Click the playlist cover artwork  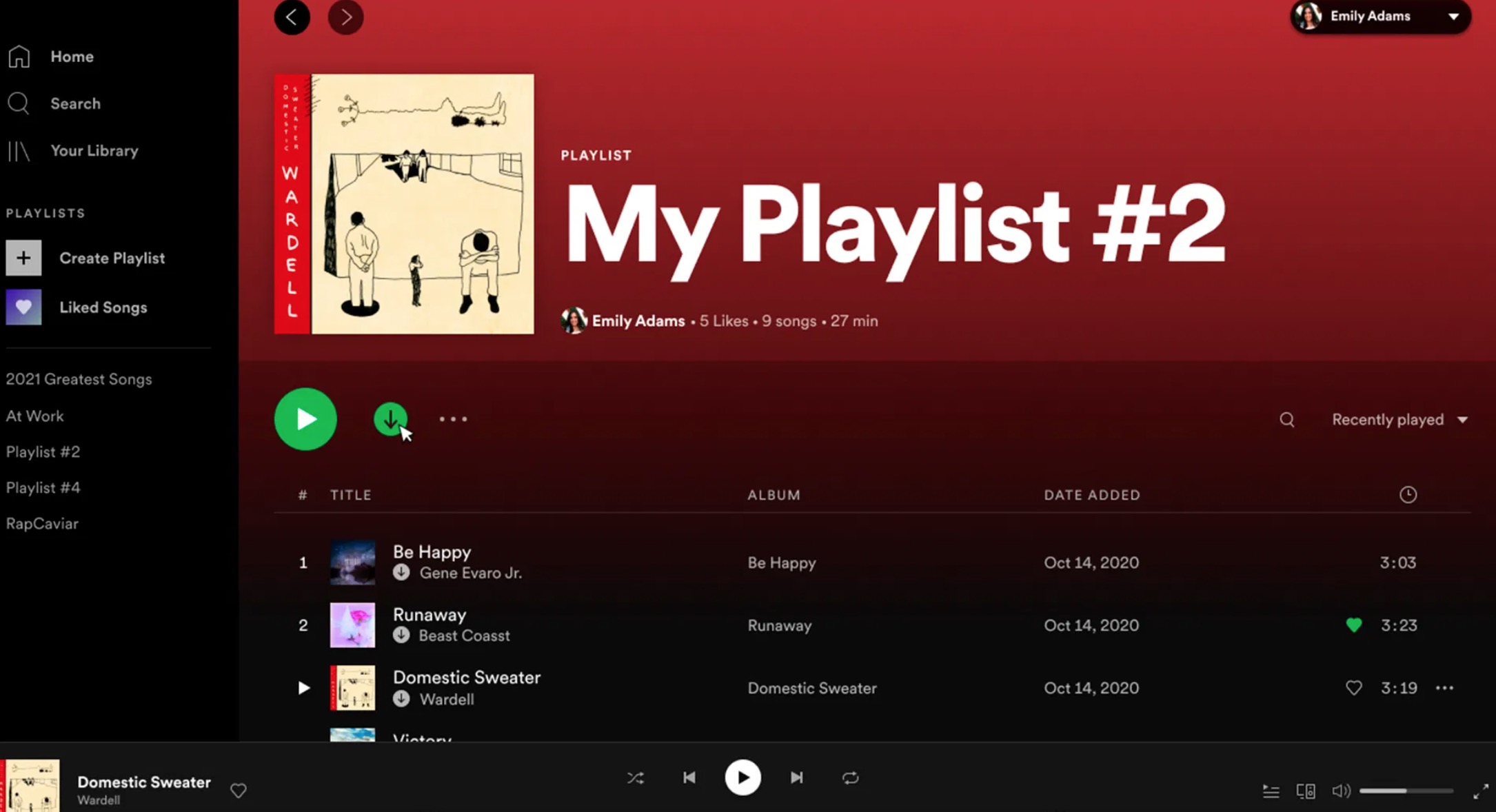pos(404,204)
